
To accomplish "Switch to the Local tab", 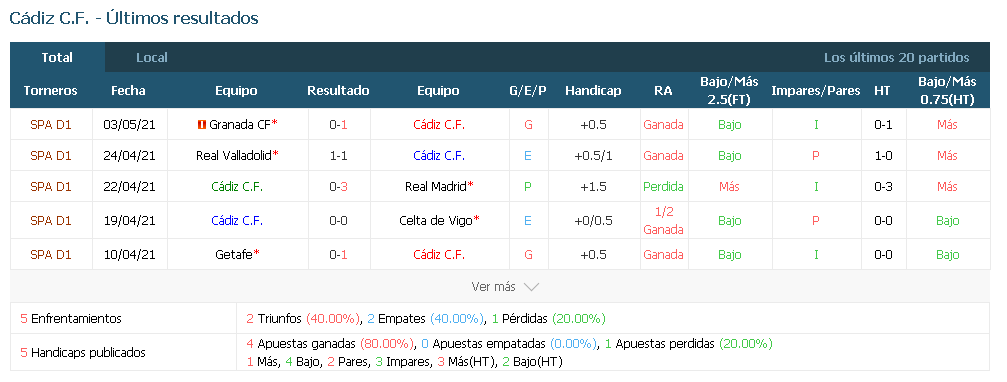I will click(152, 58).
